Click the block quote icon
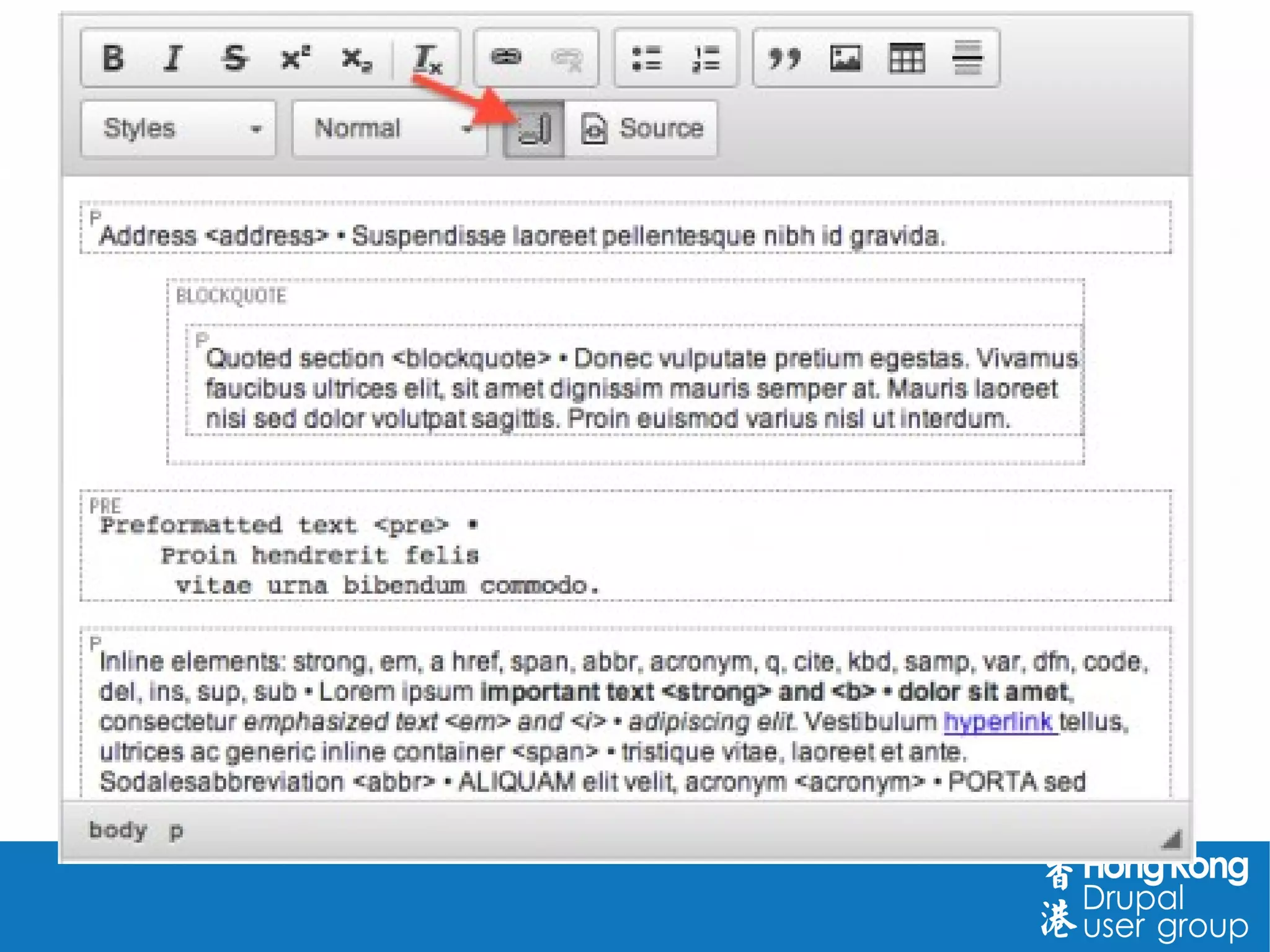The height and width of the screenshot is (952, 1270). click(x=784, y=60)
